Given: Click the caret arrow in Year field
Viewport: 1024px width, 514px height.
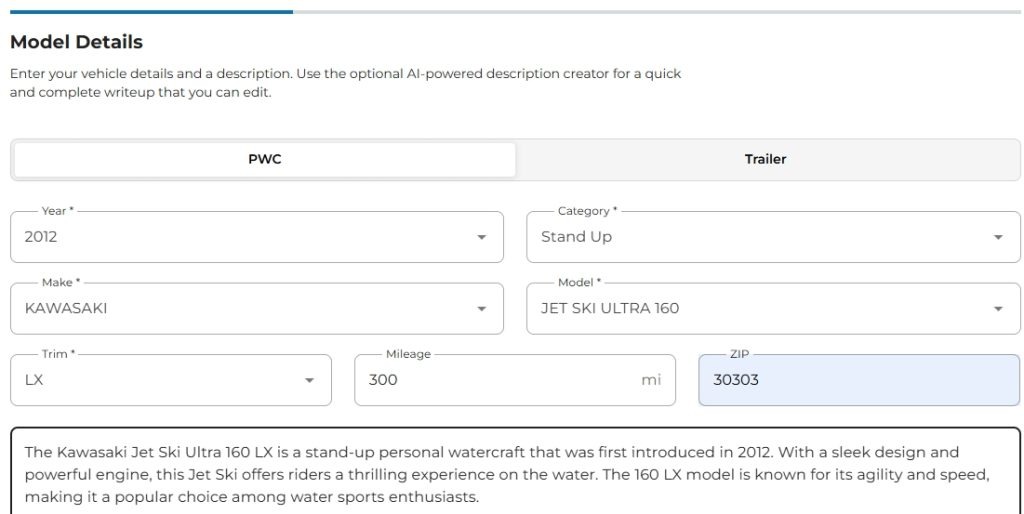Looking at the screenshot, I should click(482, 238).
